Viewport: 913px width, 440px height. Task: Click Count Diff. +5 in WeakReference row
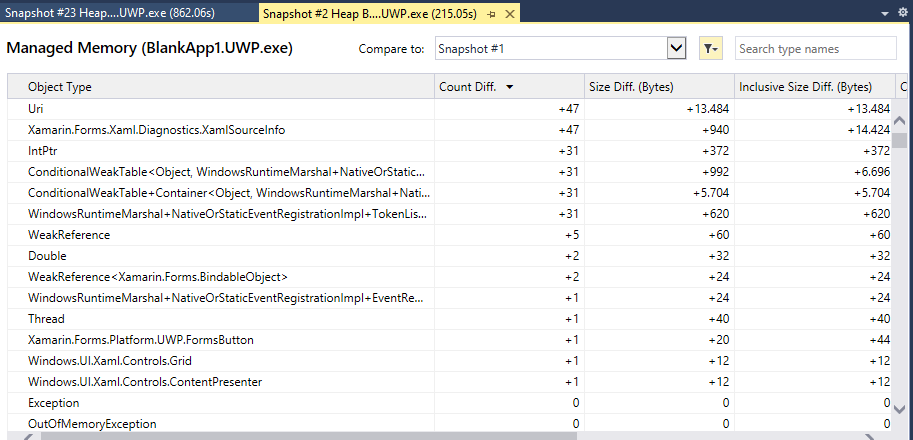572,235
